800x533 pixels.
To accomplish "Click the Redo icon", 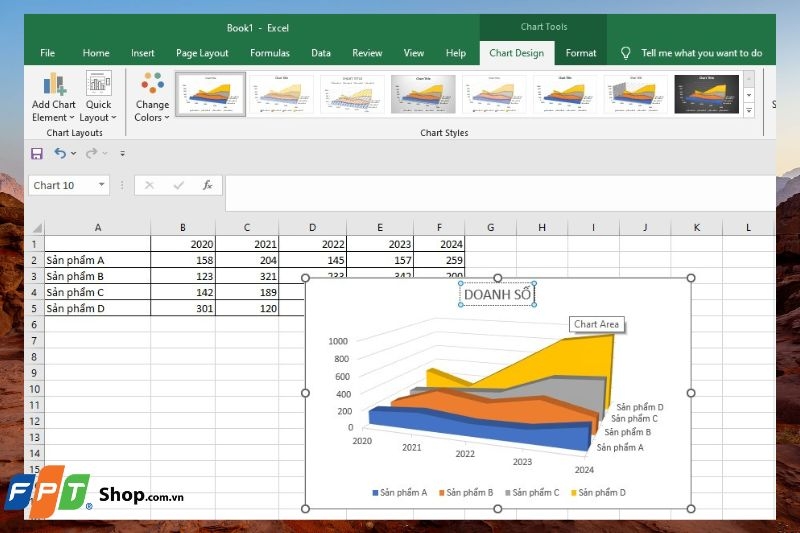I will click(91, 153).
